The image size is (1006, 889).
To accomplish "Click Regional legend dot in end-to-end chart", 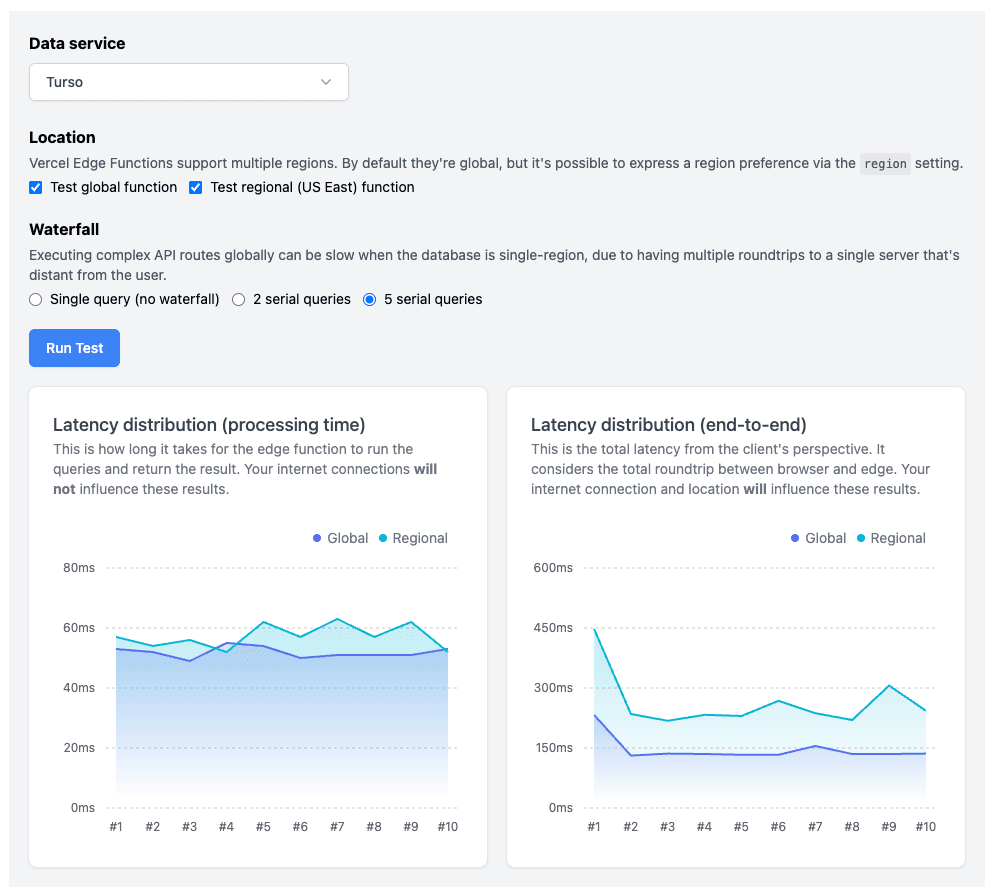I will tap(861, 538).
